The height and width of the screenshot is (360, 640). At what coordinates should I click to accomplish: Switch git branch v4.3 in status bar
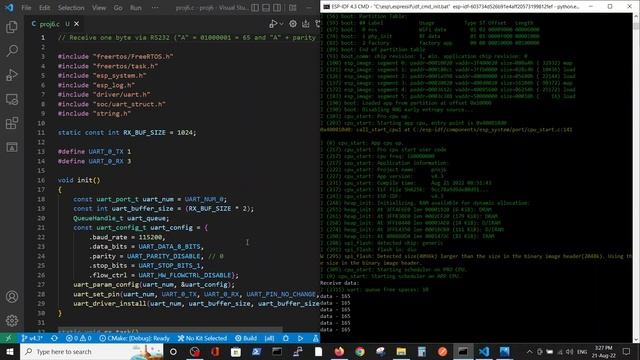(x=32, y=338)
